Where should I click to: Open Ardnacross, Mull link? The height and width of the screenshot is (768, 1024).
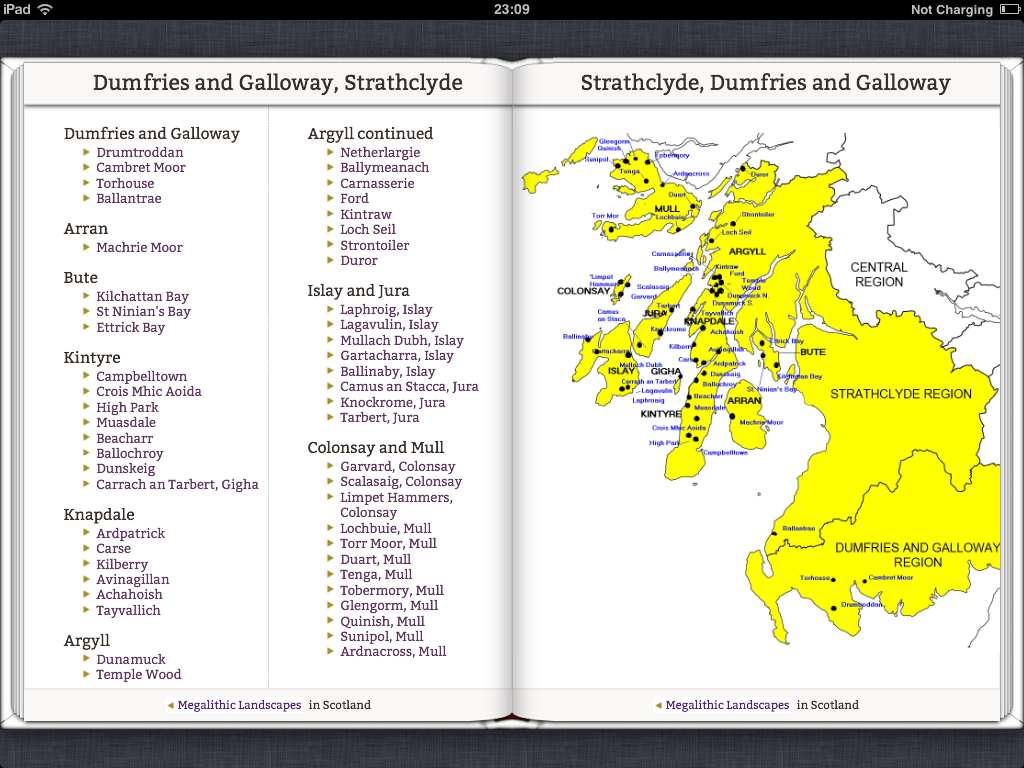pos(393,652)
